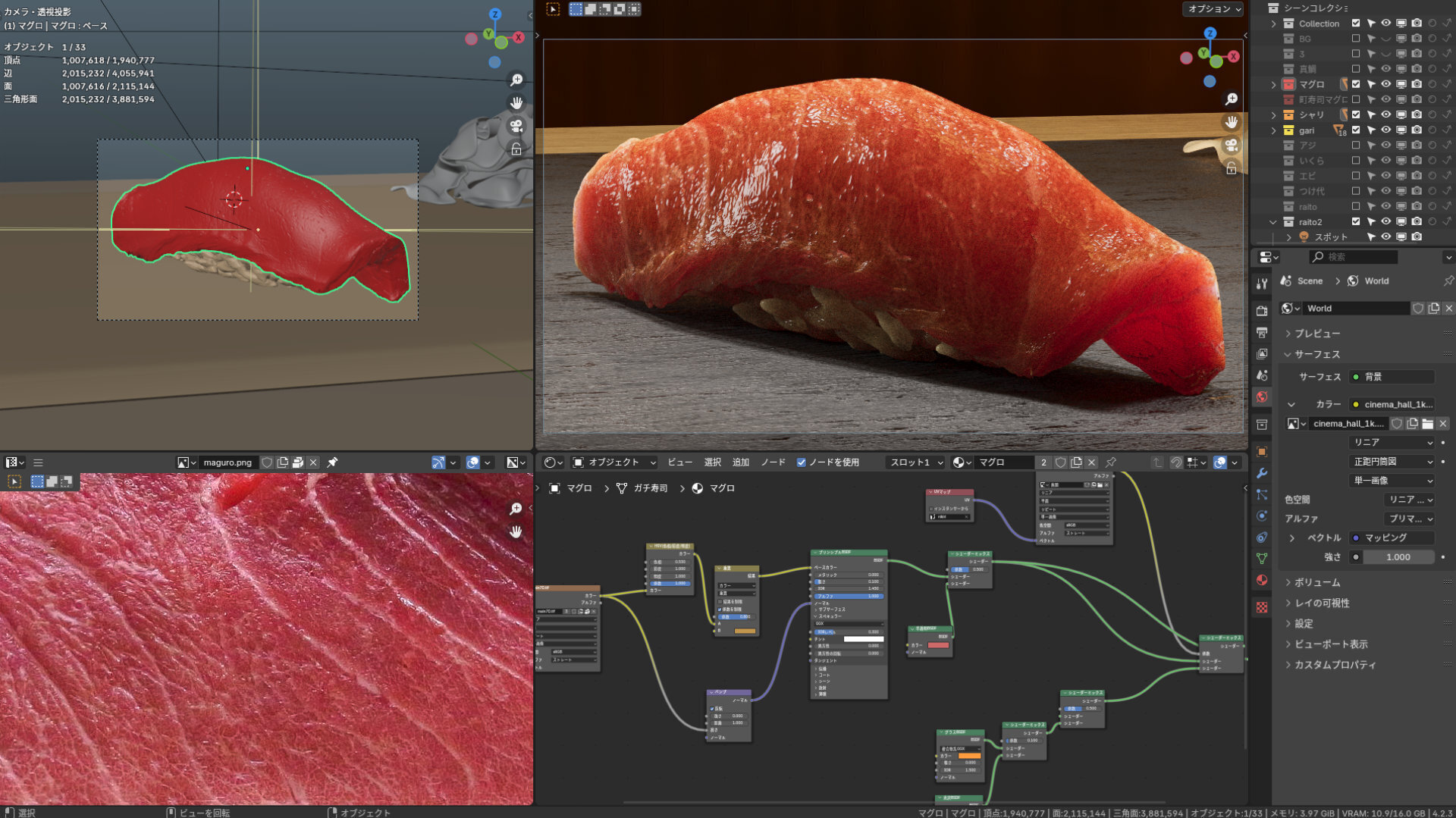Open the Modifier properties wrench tab
Image resolution: width=1456 pixels, height=818 pixels.
(1262, 473)
